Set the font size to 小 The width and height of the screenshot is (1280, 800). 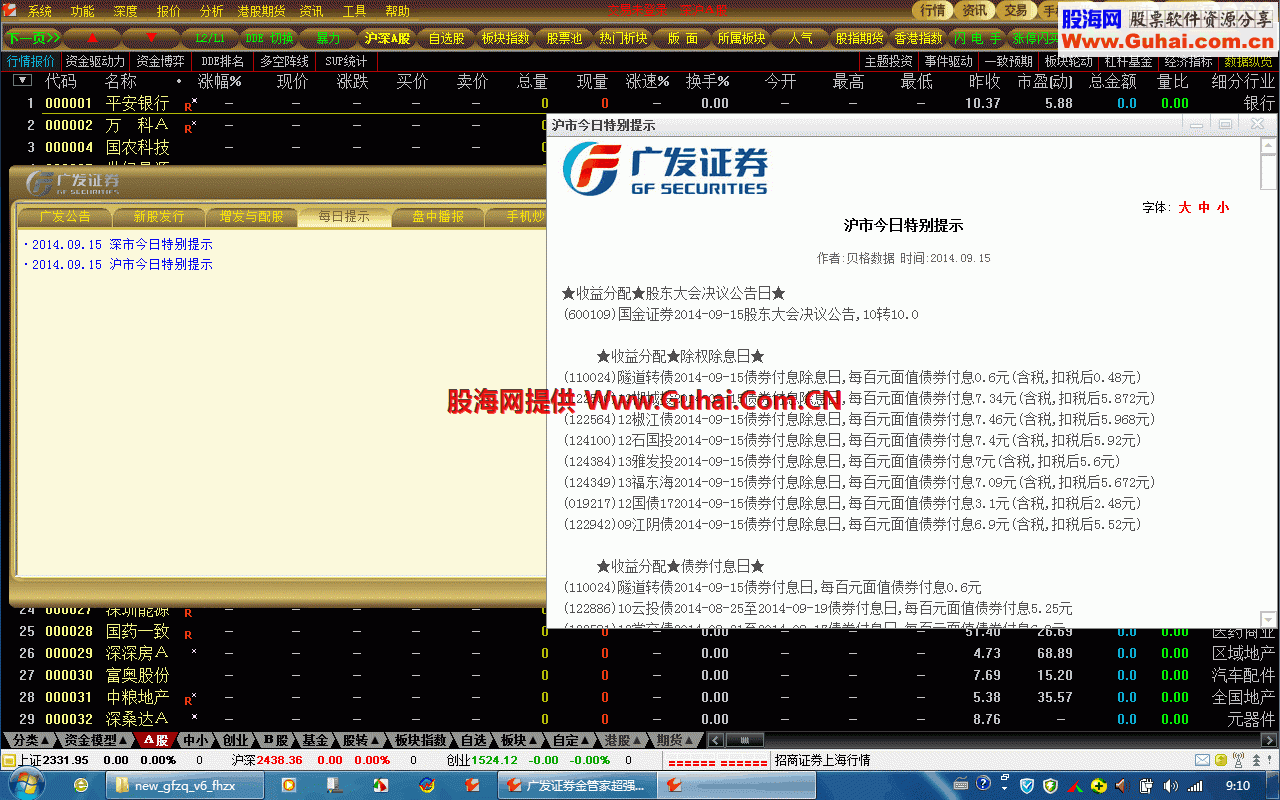click(x=1223, y=207)
